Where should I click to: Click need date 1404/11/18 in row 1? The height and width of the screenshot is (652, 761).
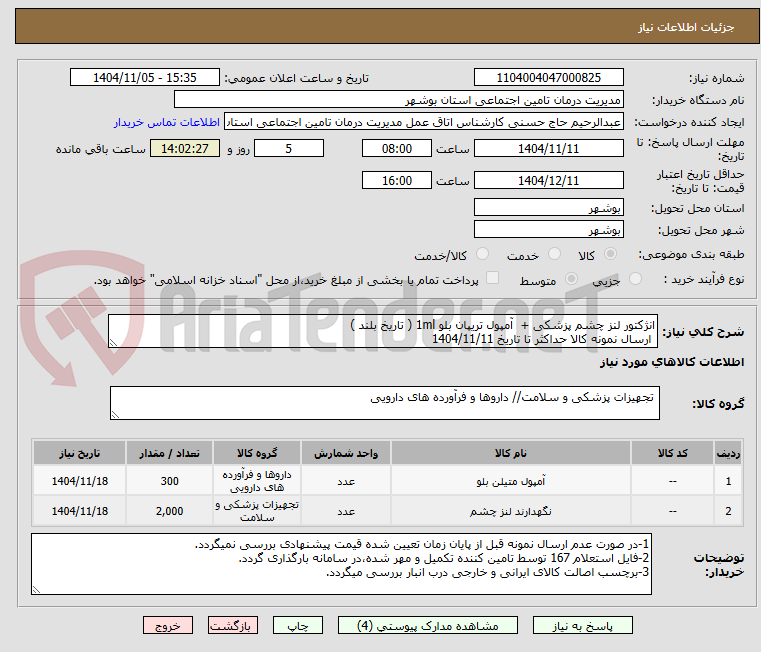pyautogui.click(x=80, y=481)
